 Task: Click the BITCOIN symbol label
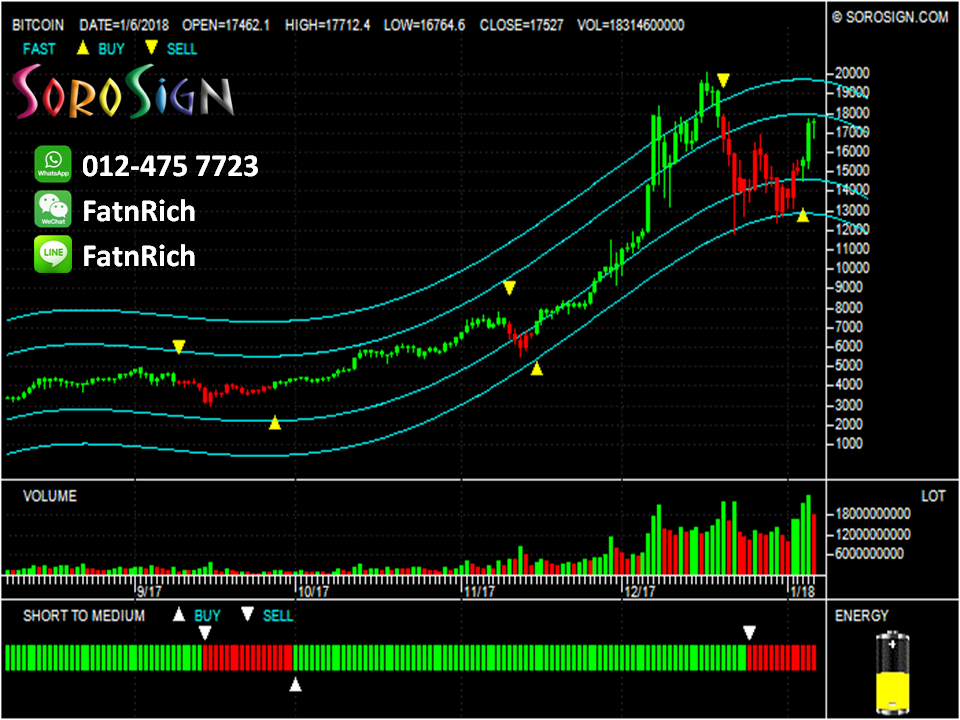[38, 25]
